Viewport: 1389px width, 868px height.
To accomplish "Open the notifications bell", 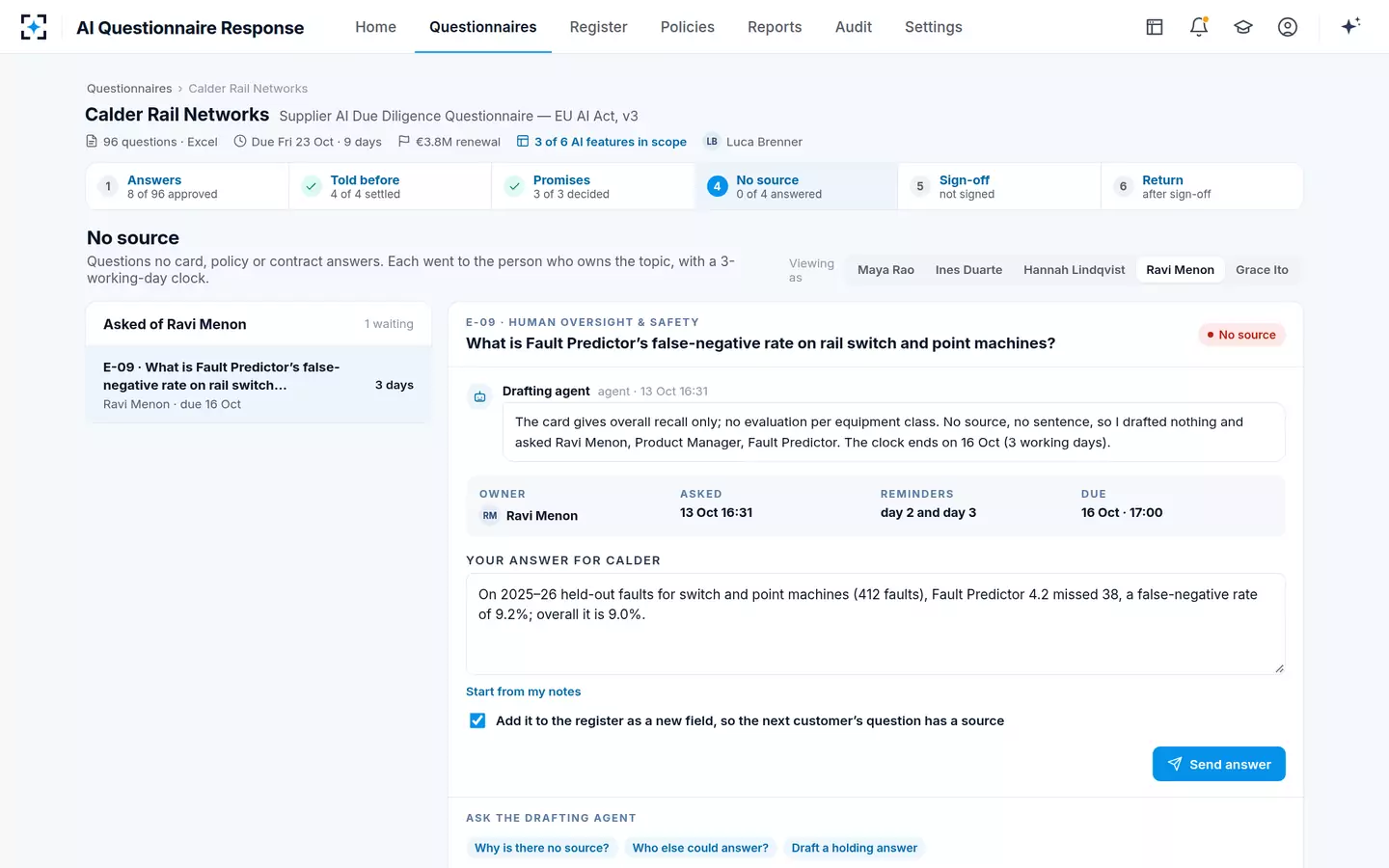I will click(x=1199, y=27).
